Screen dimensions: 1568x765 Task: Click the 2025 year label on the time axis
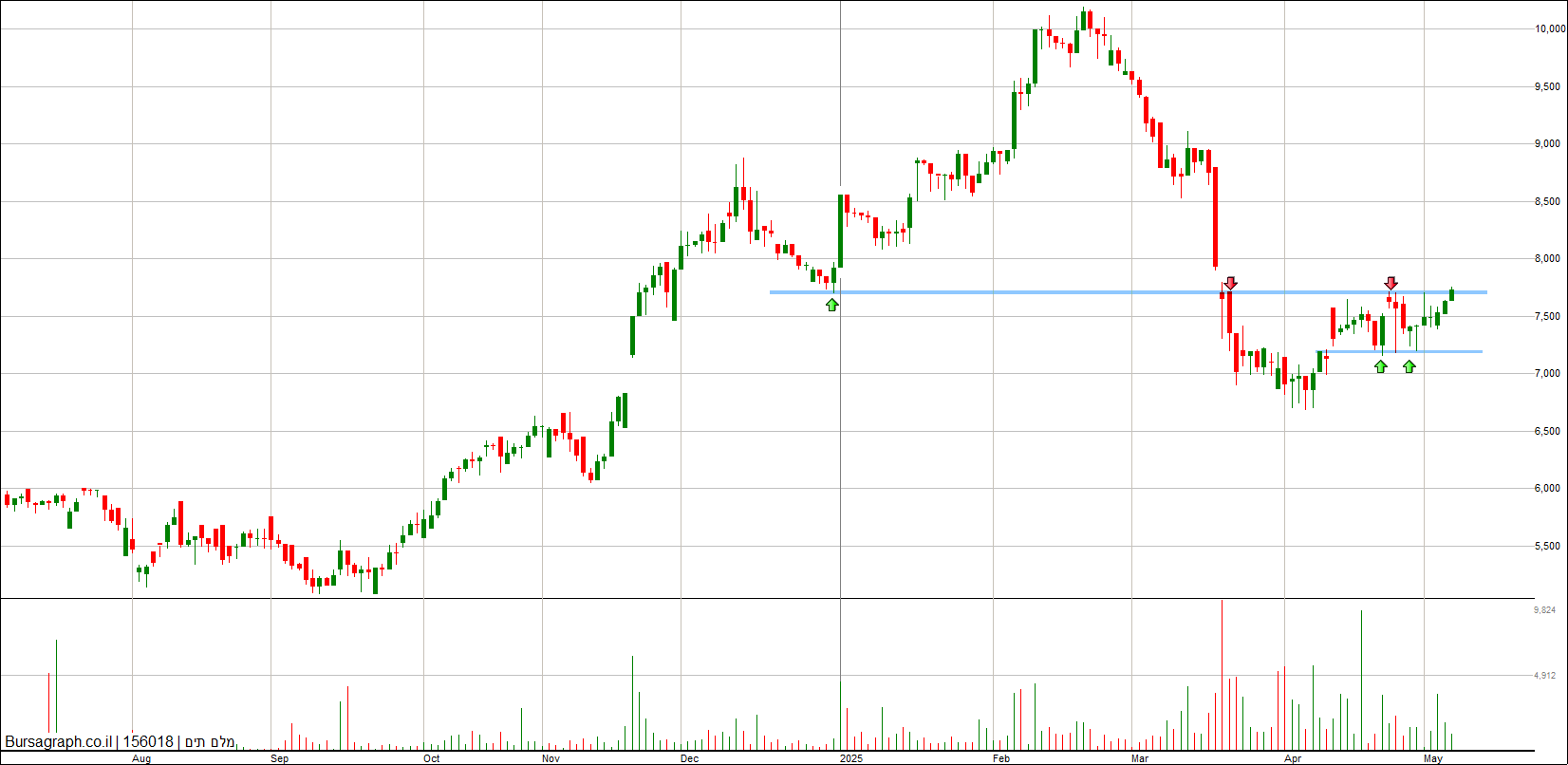point(851,758)
